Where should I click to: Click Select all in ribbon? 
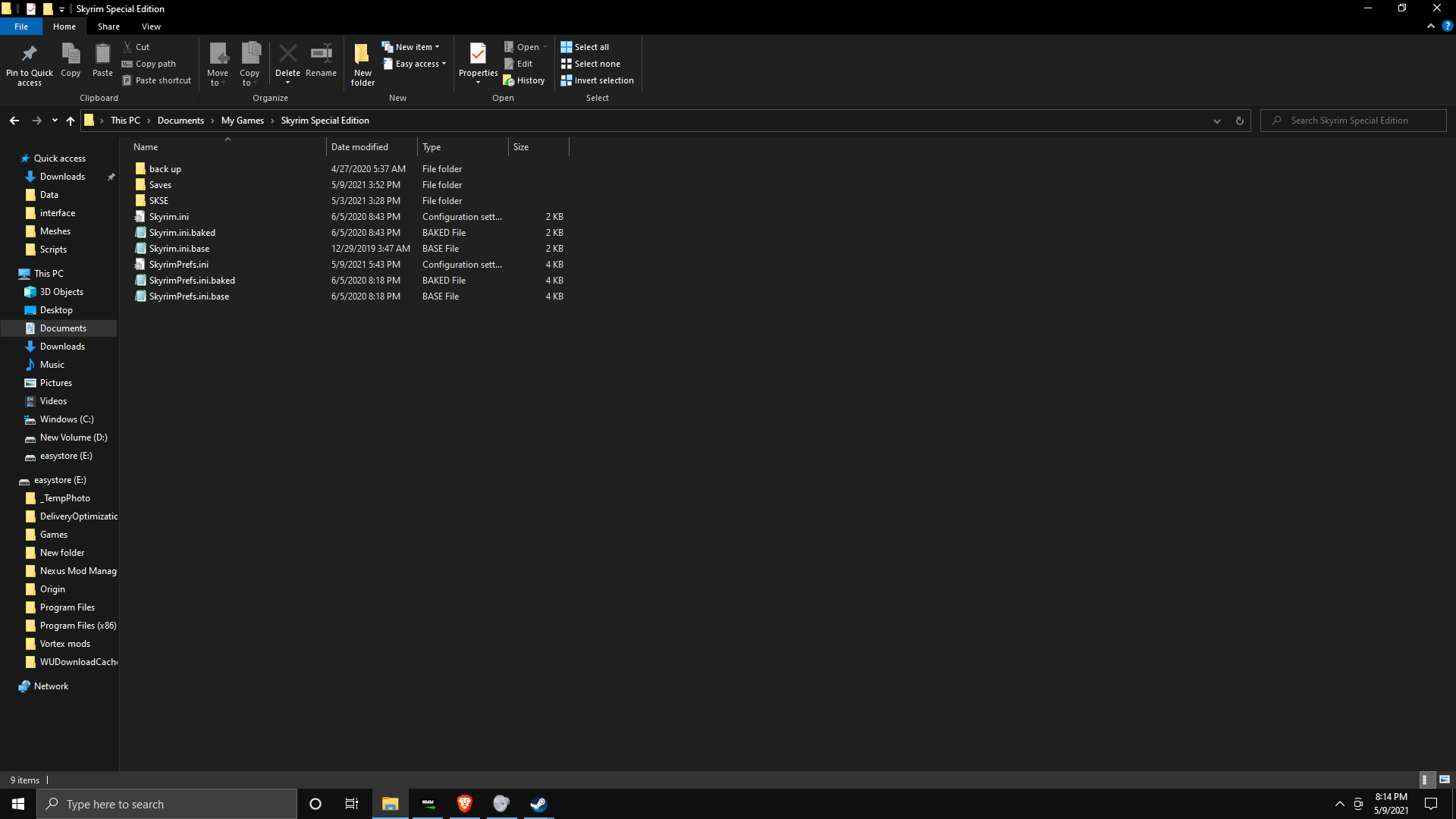[x=585, y=47]
